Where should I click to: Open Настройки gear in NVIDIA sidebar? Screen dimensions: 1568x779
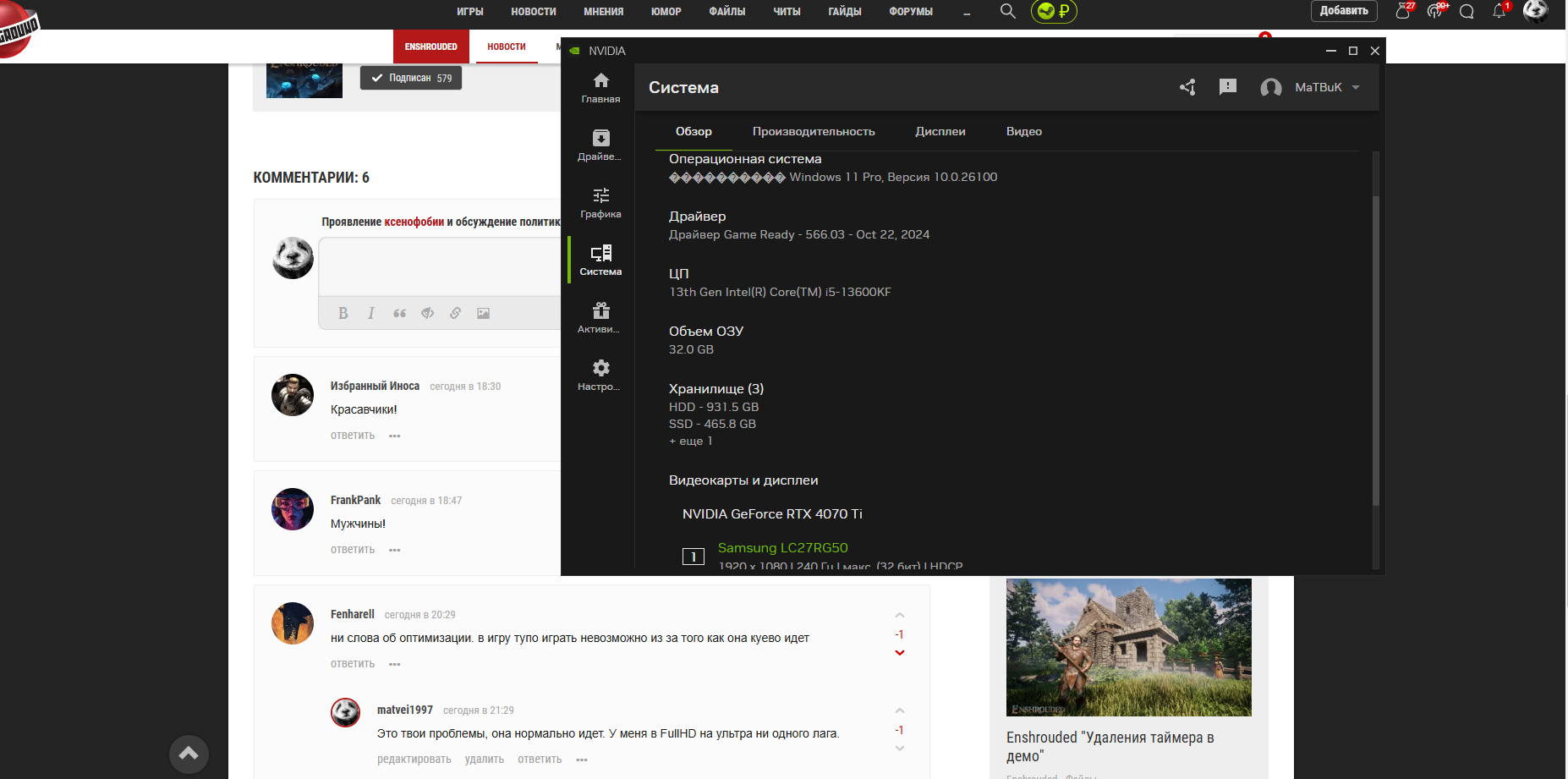pyautogui.click(x=600, y=376)
